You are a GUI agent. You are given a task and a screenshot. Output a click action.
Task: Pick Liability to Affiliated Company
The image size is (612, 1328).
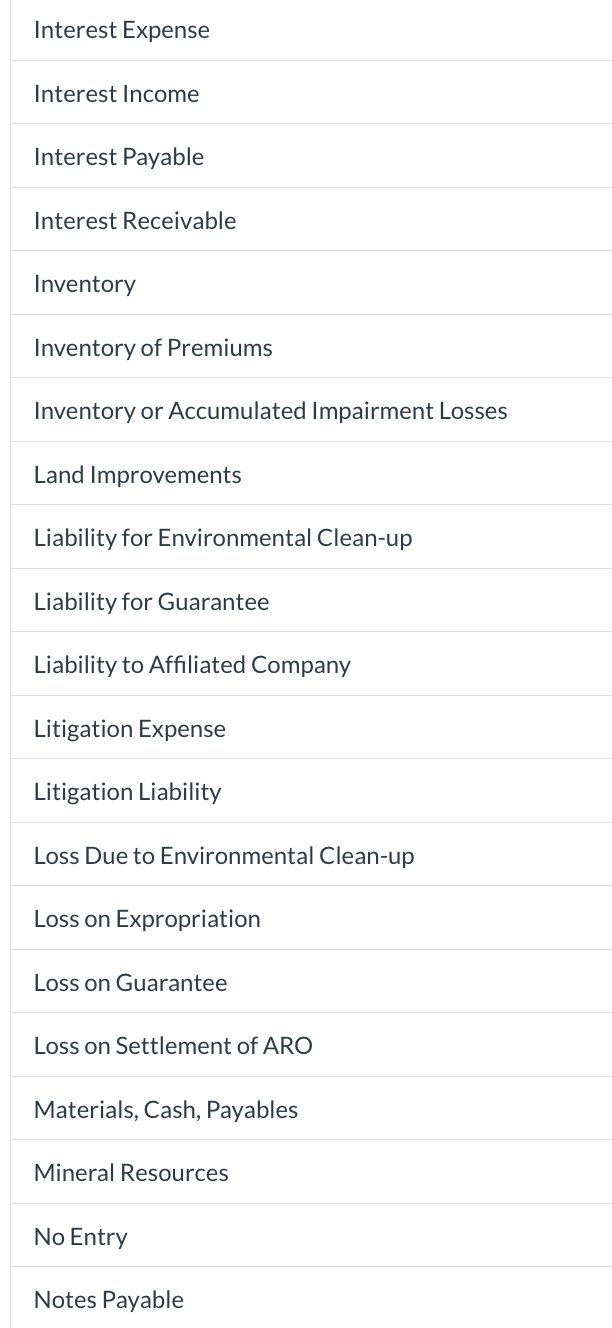tap(192, 664)
